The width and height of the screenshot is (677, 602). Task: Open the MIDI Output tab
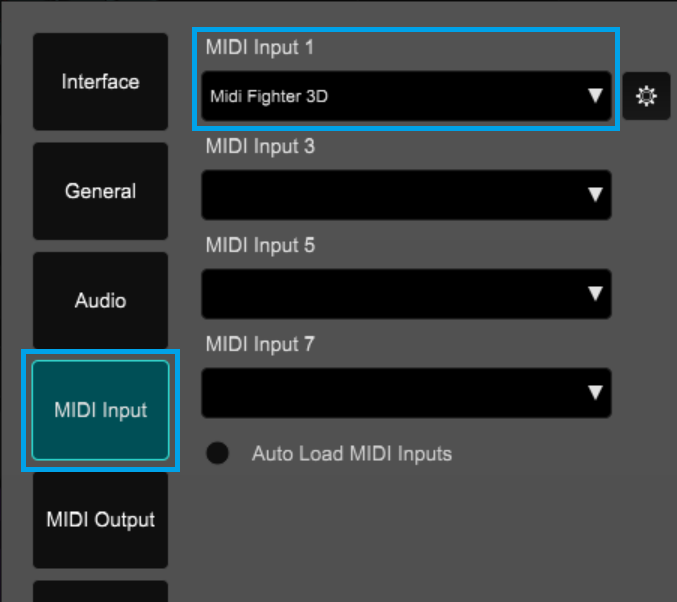(x=100, y=520)
